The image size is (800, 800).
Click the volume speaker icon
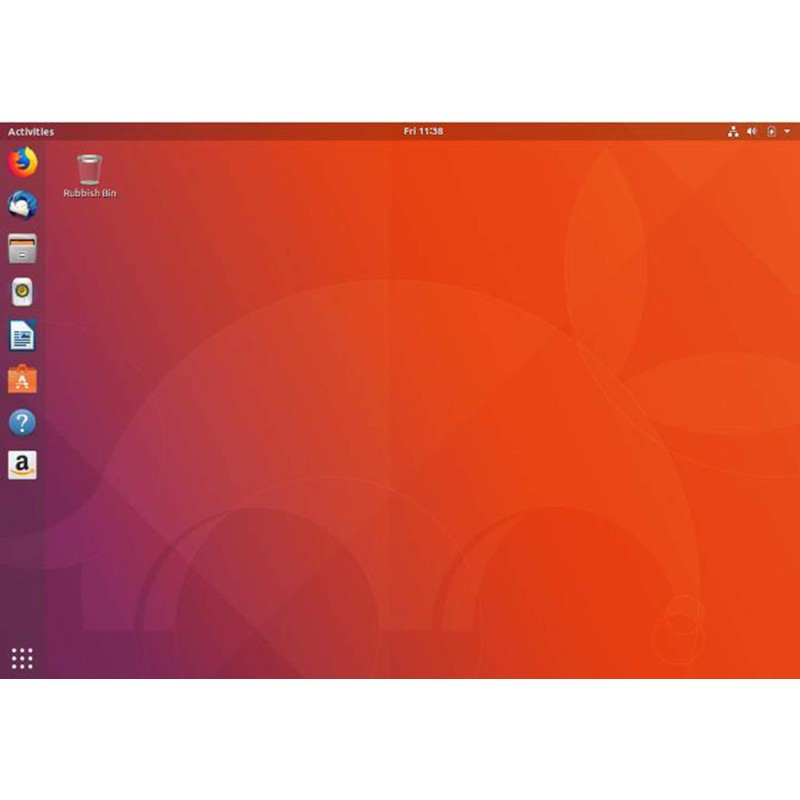[752, 131]
